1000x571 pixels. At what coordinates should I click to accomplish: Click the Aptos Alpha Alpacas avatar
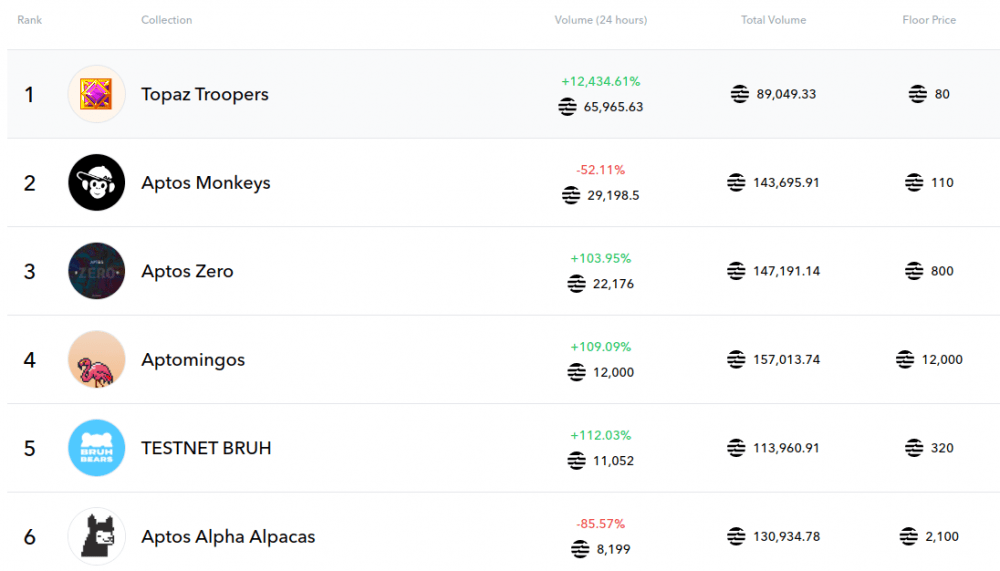[x=96, y=536]
